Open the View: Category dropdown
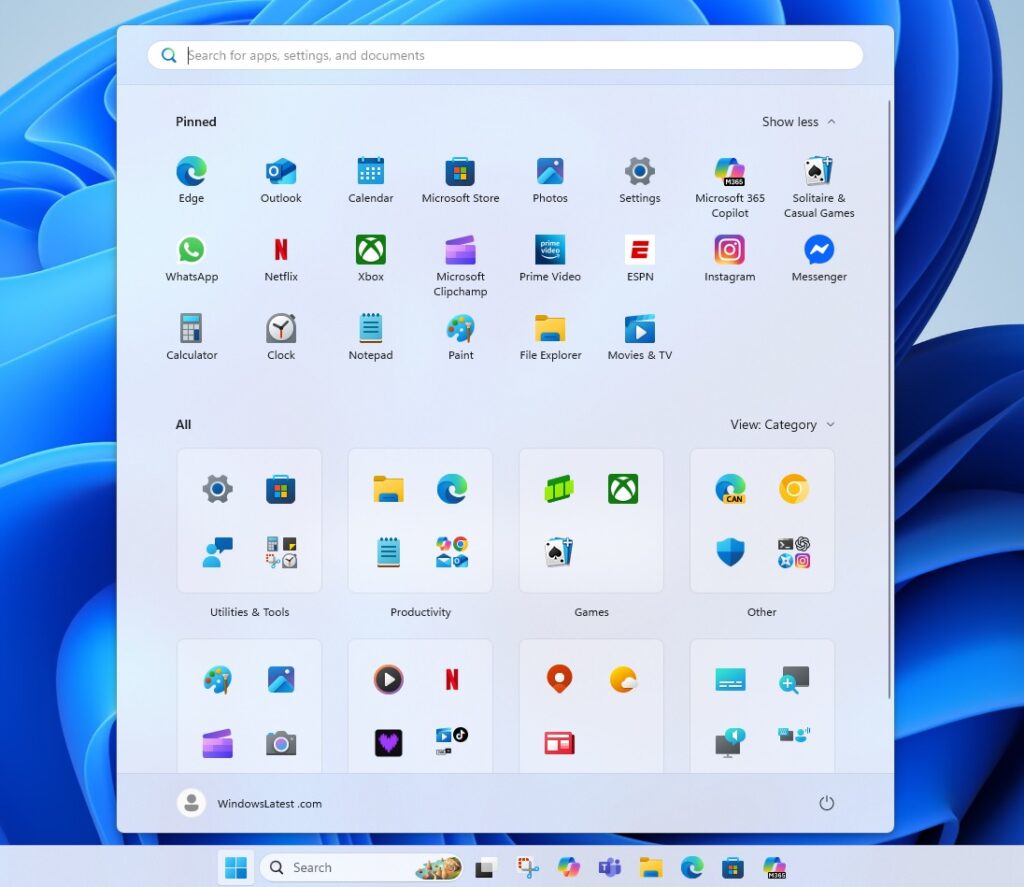Image resolution: width=1024 pixels, height=887 pixels. click(782, 424)
